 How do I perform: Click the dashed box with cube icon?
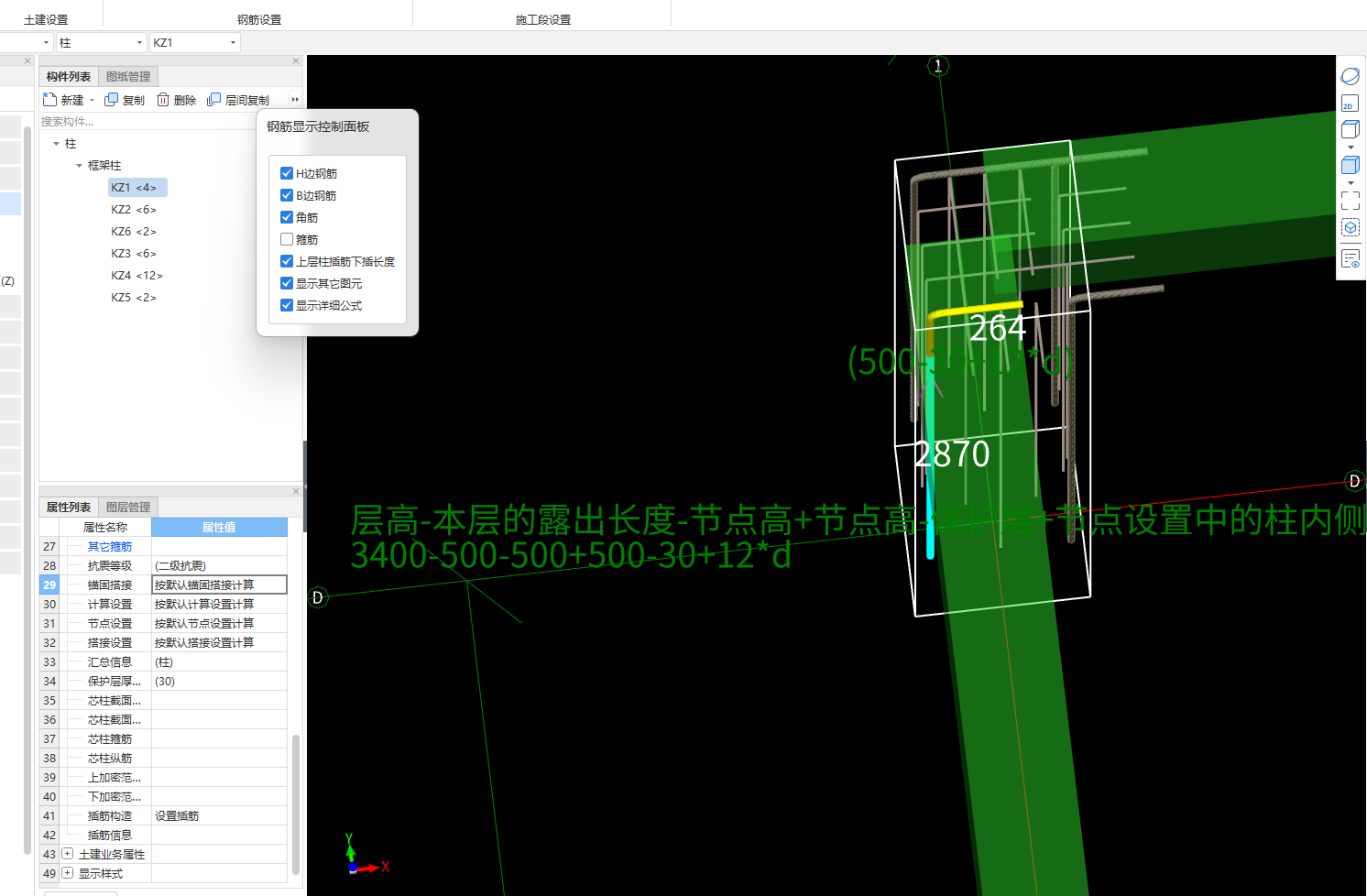(1350, 227)
